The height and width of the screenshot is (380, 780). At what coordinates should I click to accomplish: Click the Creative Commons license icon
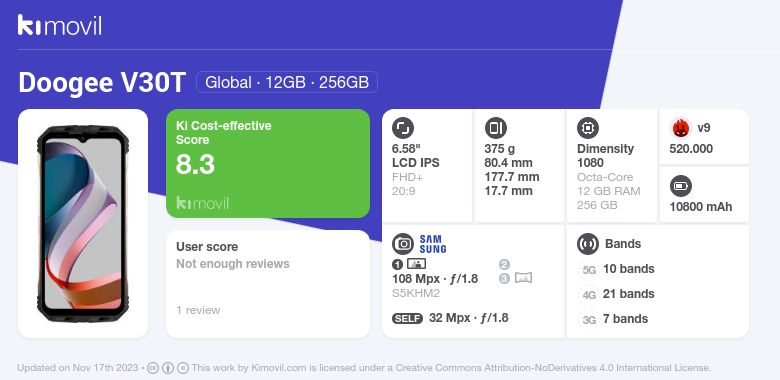pyautogui.click(x=153, y=368)
